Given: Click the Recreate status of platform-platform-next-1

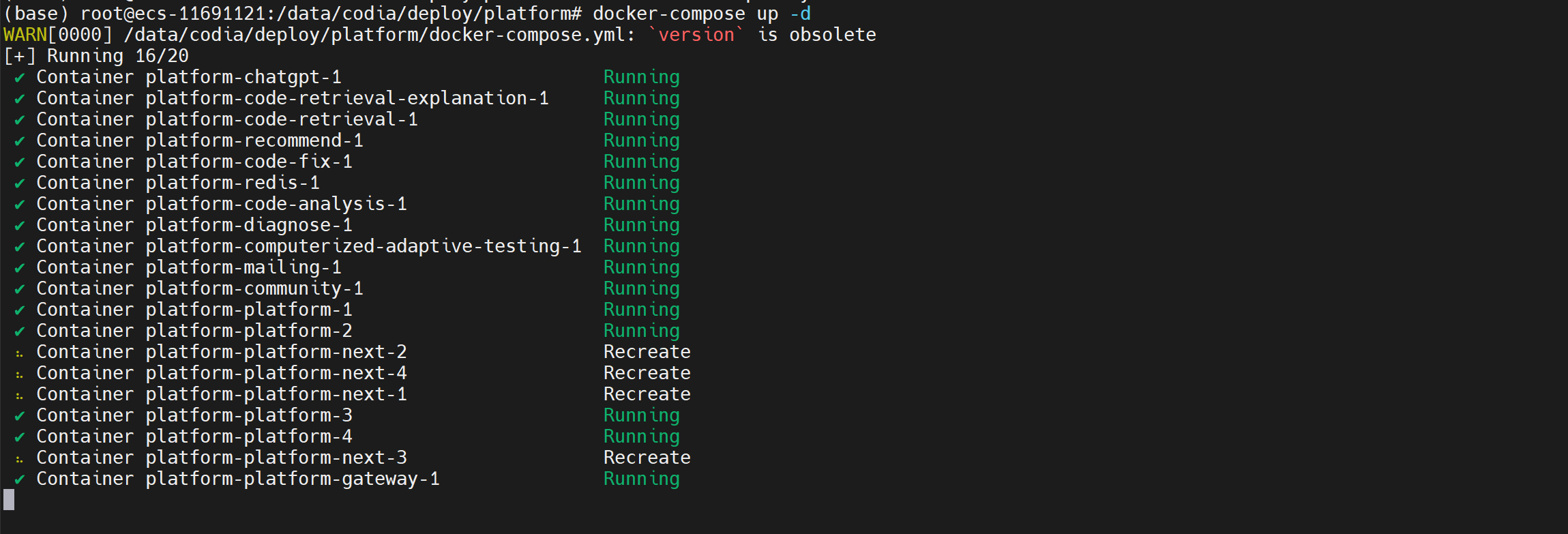Looking at the screenshot, I should pos(647,394).
